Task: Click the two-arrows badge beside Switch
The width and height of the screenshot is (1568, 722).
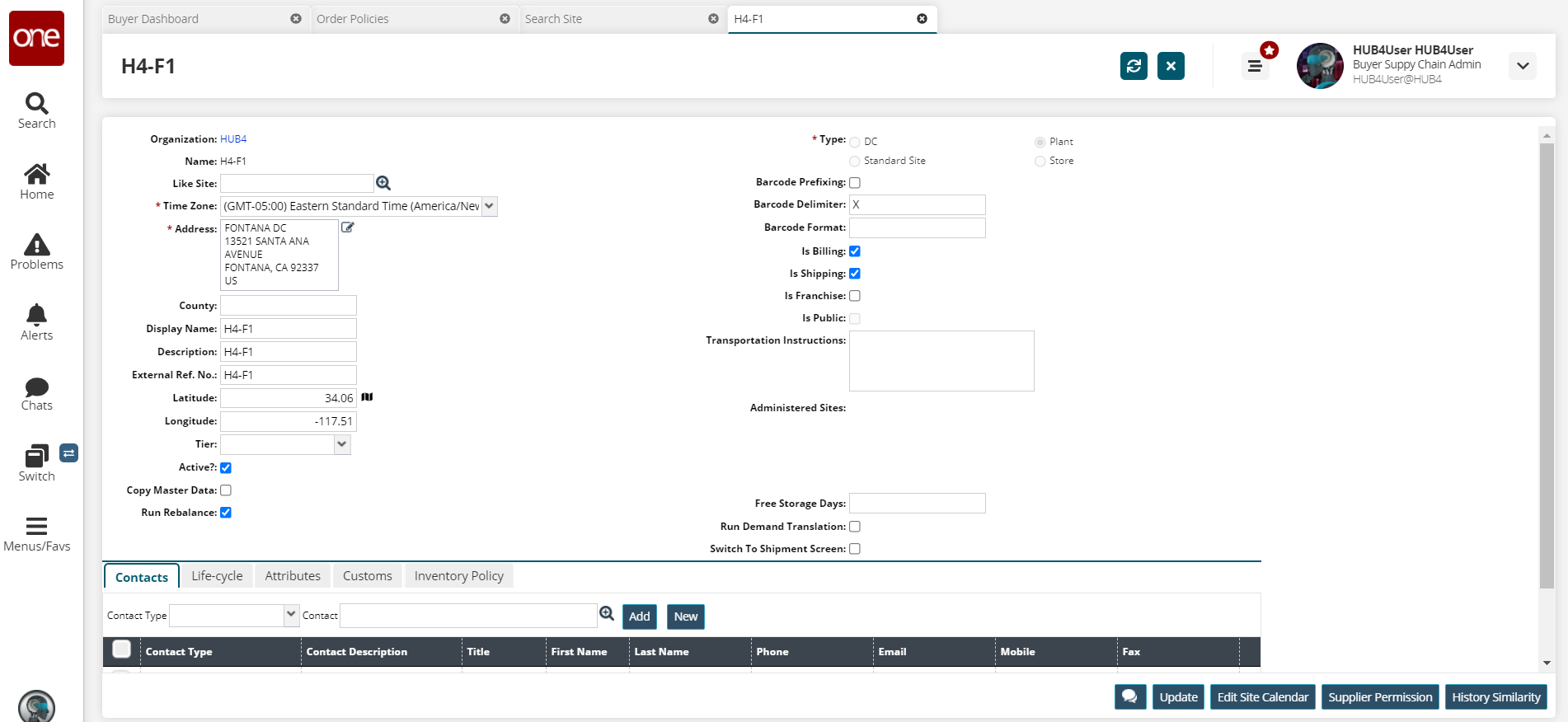Action: pos(69,452)
